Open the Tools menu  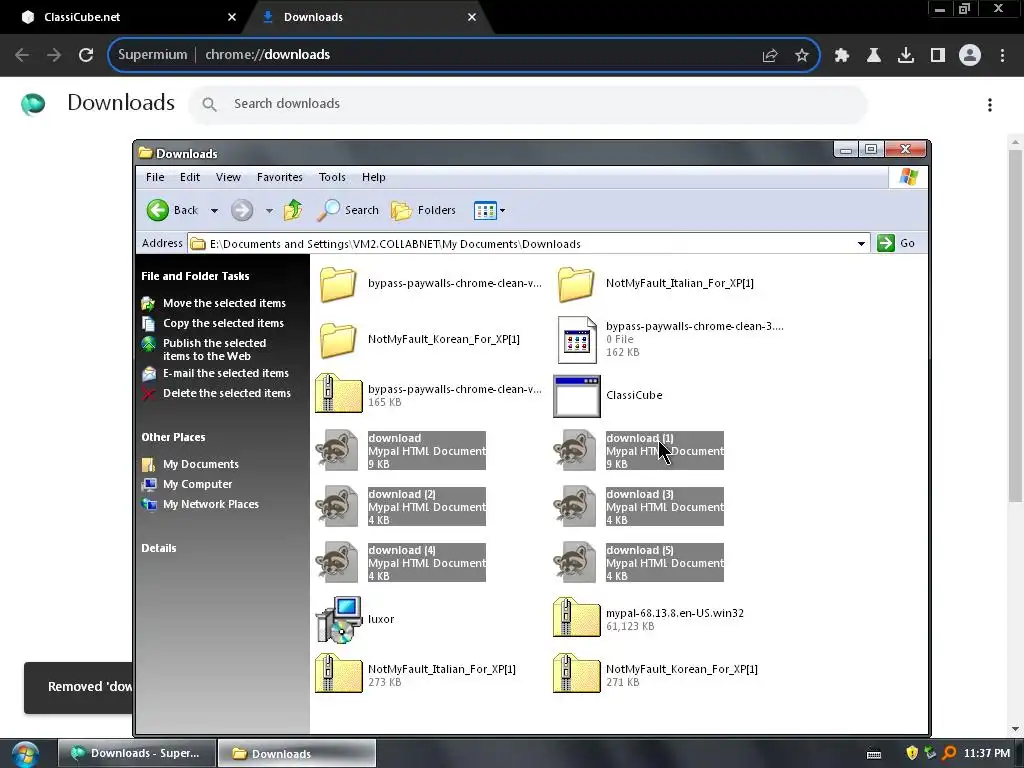[332, 177]
